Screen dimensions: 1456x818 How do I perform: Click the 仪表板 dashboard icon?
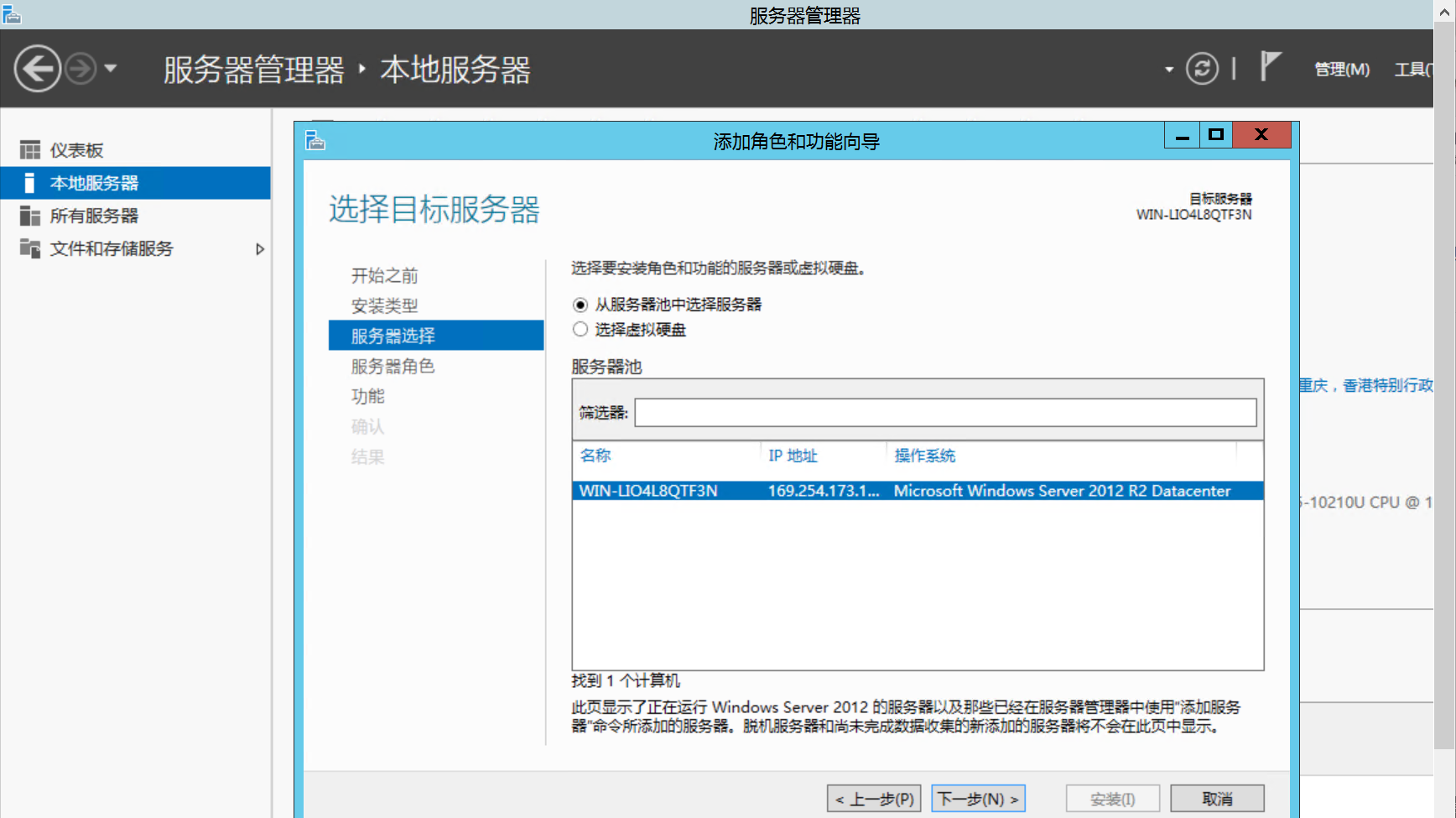(30, 150)
